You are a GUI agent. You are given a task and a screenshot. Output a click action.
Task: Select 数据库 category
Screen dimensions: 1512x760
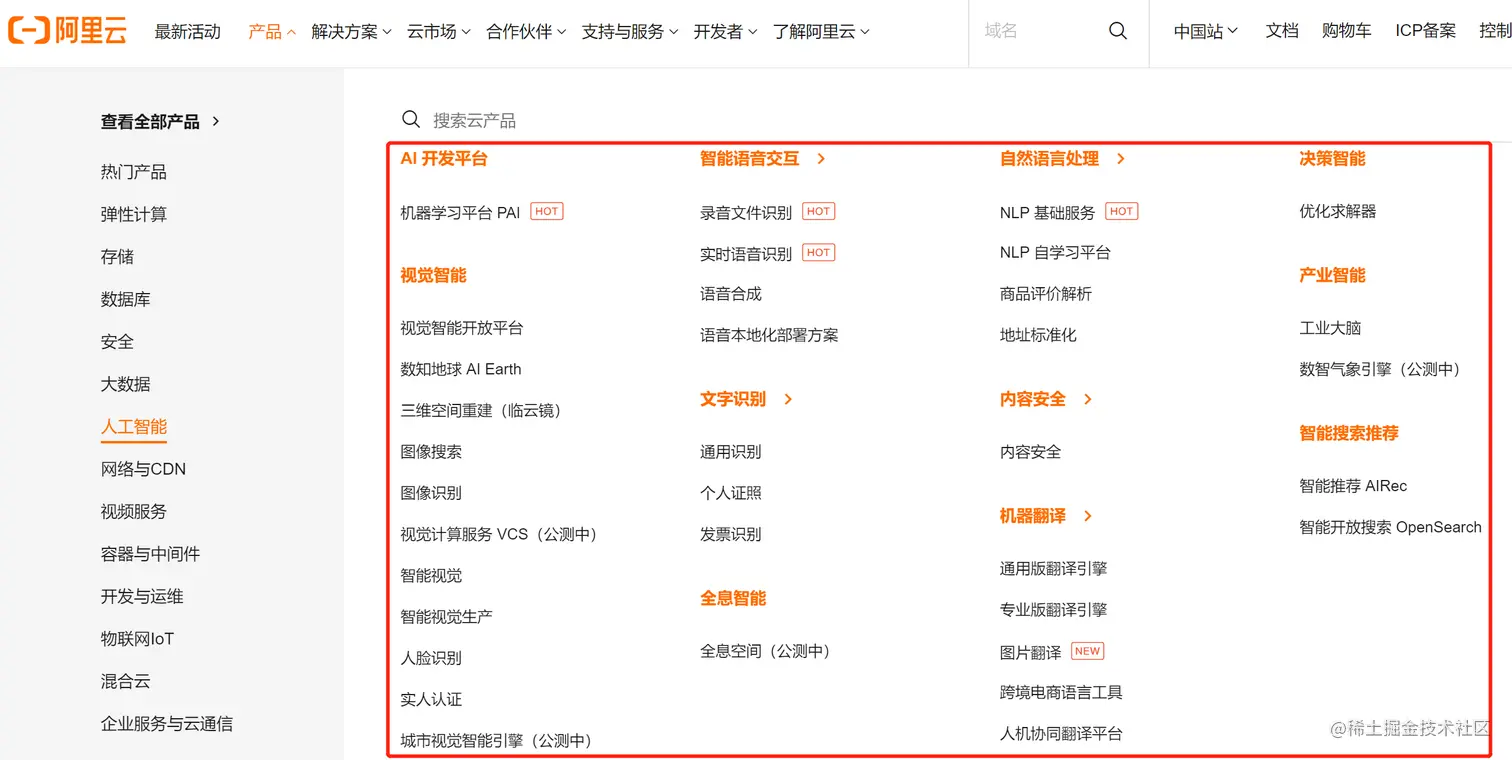(126, 299)
